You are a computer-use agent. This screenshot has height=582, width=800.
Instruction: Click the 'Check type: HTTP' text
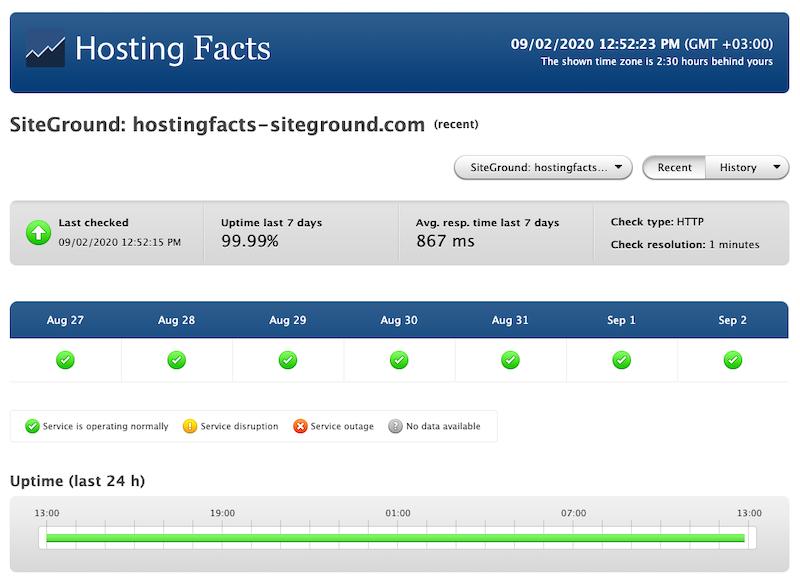point(657,222)
